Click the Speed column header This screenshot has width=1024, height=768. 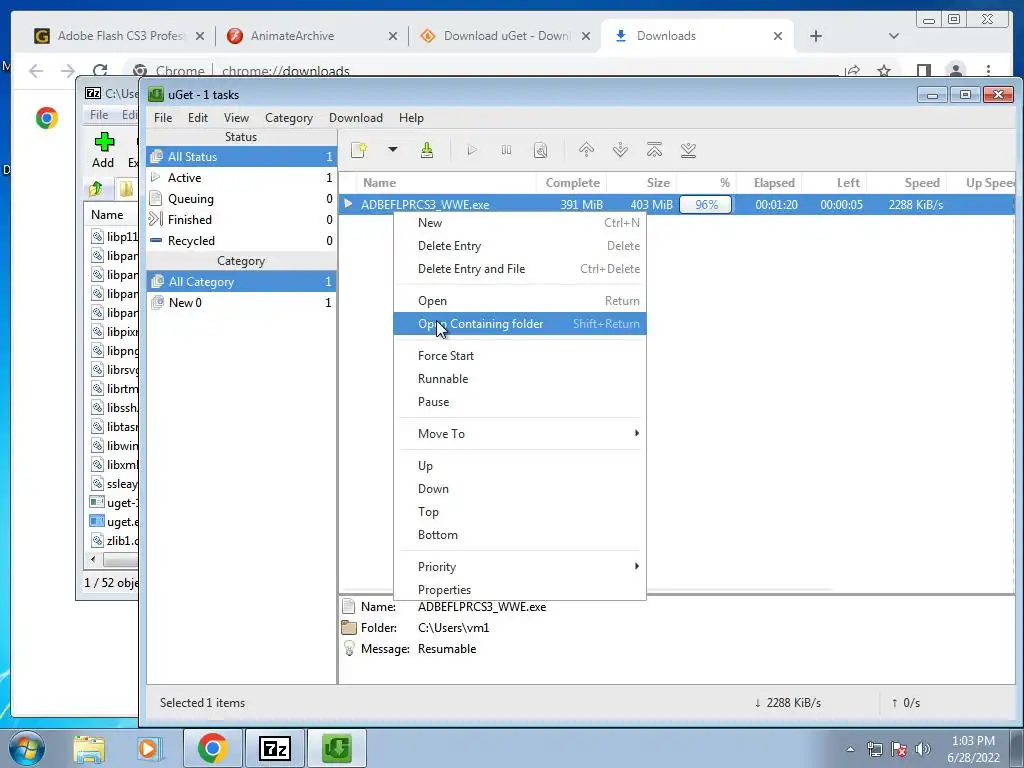tap(906, 183)
